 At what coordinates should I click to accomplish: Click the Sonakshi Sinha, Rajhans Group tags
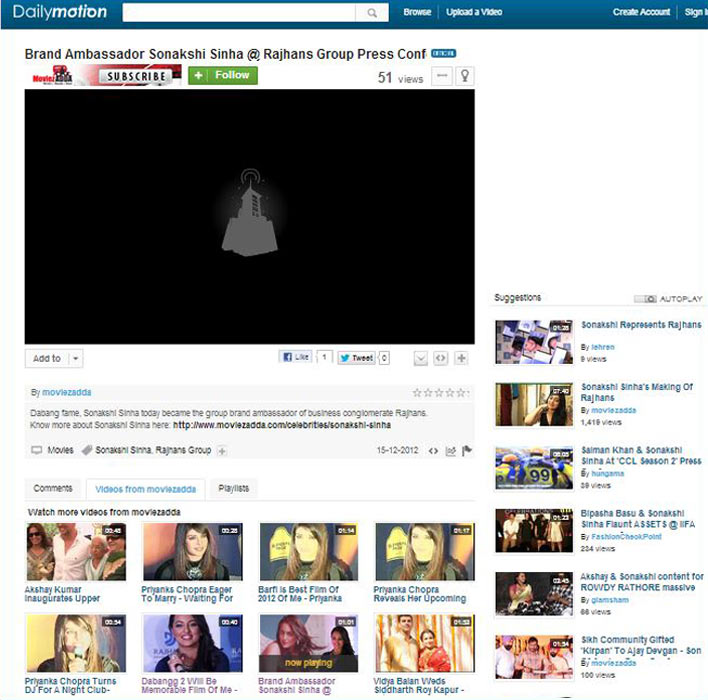153,450
